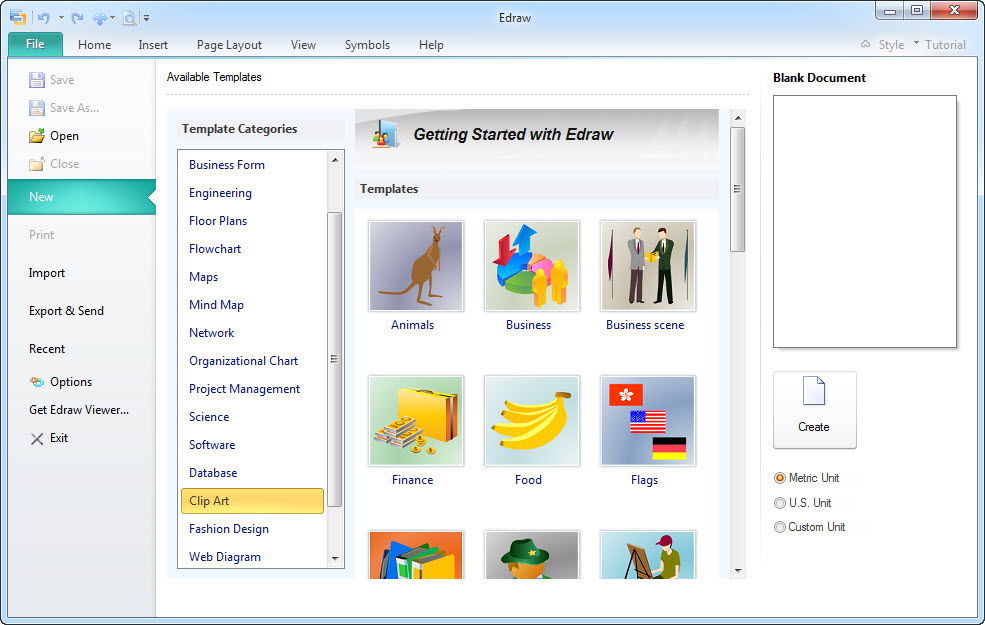
Task: Click the Blank Document preview page
Action: 864,221
